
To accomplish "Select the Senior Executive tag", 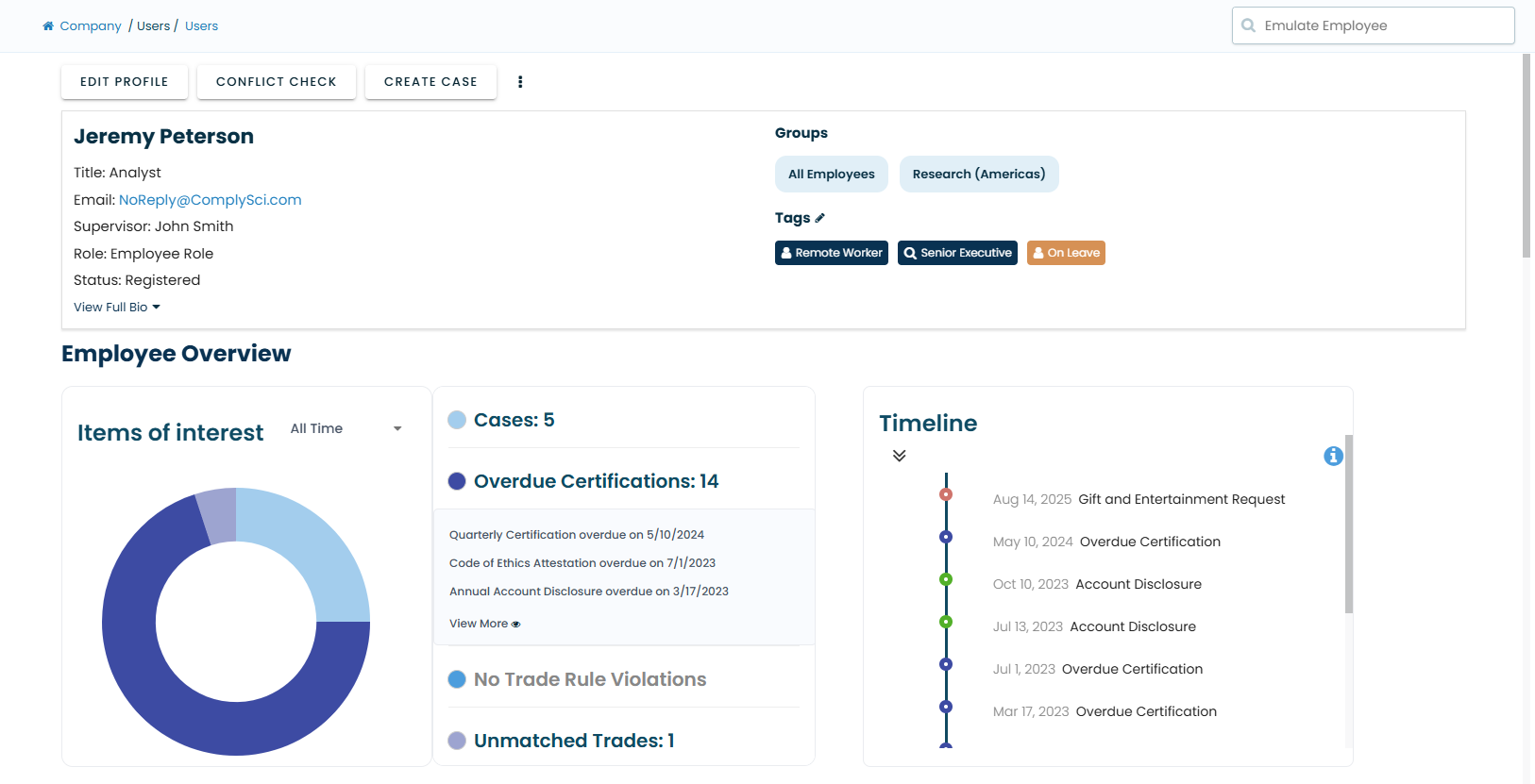I will [x=957, y=253].
